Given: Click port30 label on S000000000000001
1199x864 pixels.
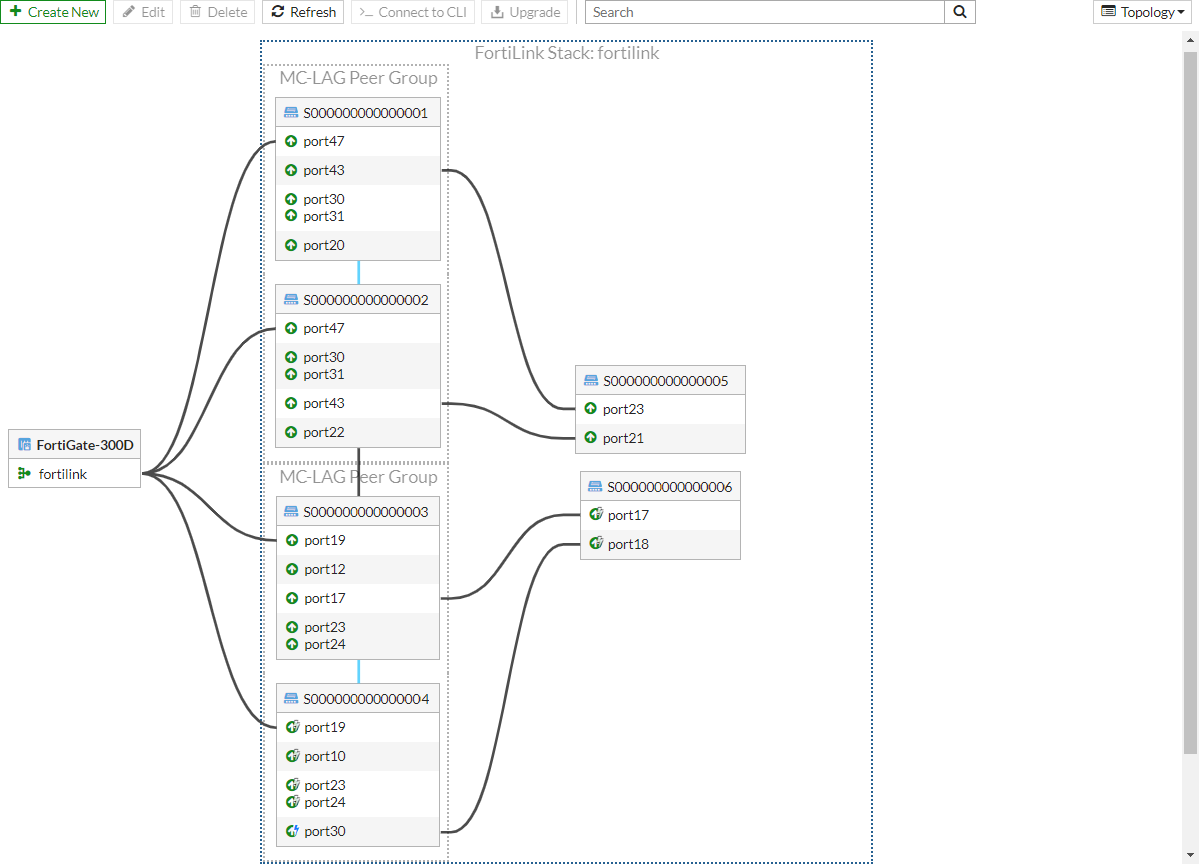Looking at the screenshot, I should click(323, 199).
